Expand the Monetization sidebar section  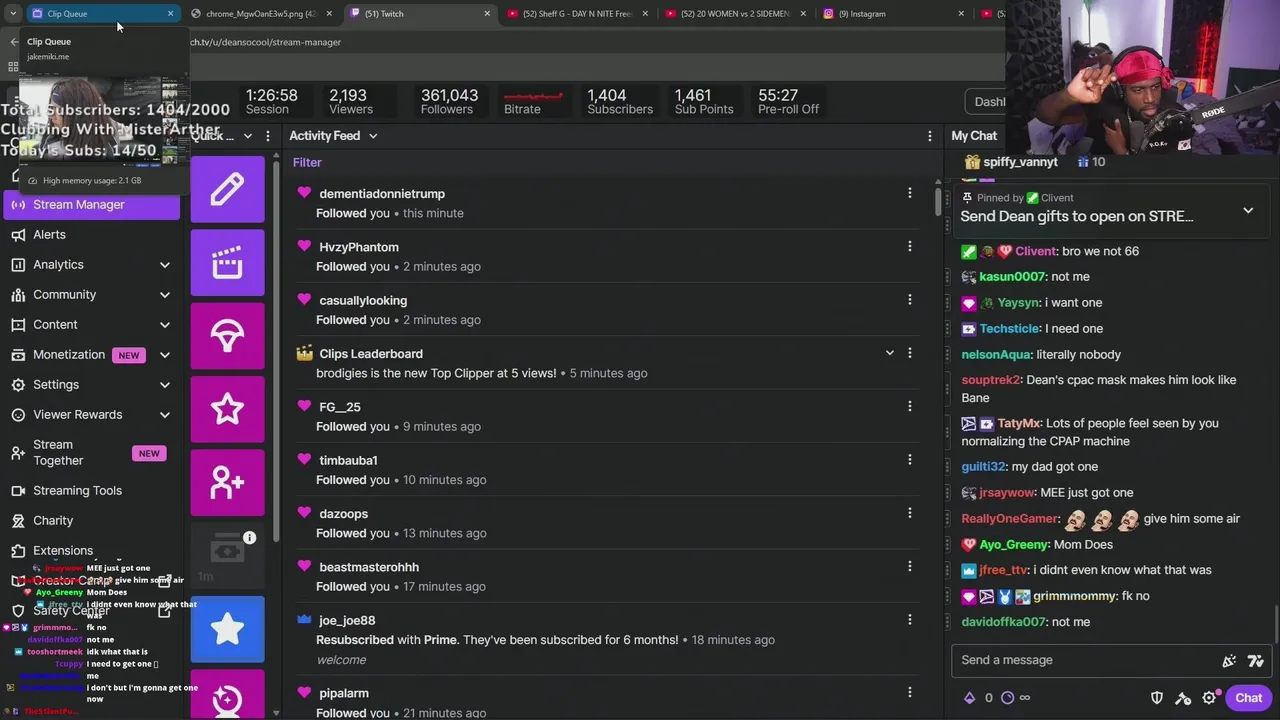click(x=165, y=355)
